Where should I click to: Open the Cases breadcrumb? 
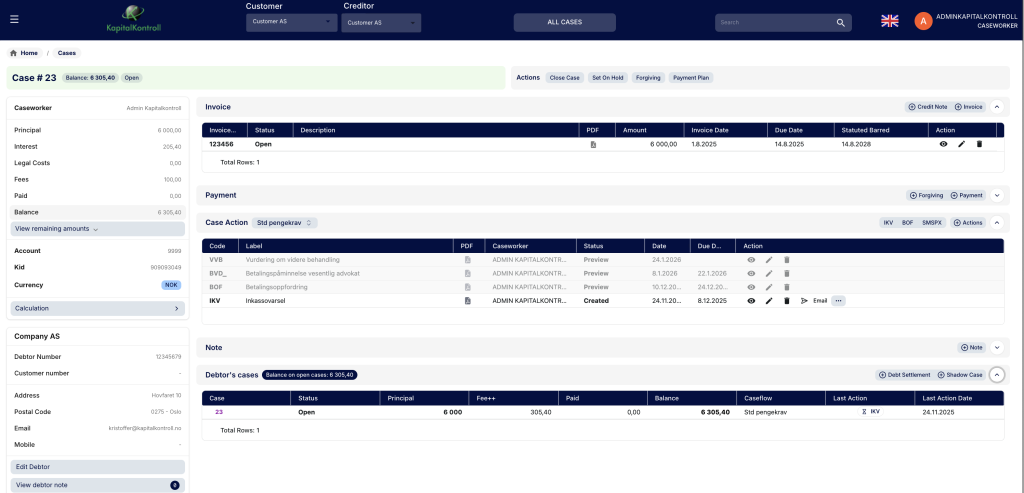point(66,53)
